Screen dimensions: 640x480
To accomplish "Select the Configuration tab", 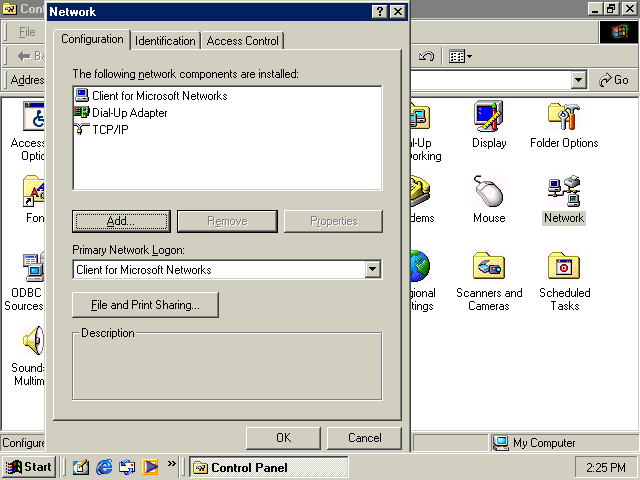I will coord(92,39).
